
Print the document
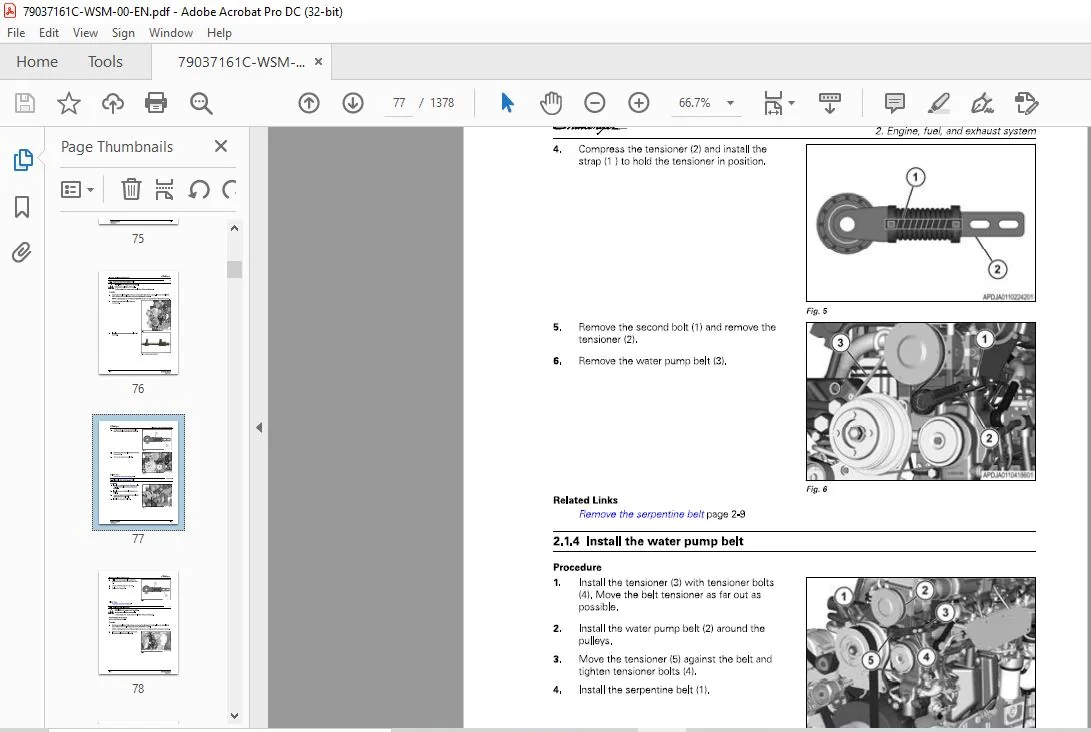point(156,103)
